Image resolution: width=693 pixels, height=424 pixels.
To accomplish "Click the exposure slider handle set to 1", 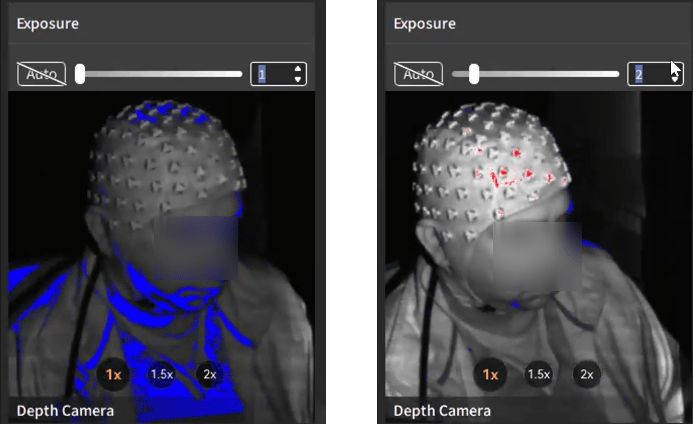I will 80,73.
